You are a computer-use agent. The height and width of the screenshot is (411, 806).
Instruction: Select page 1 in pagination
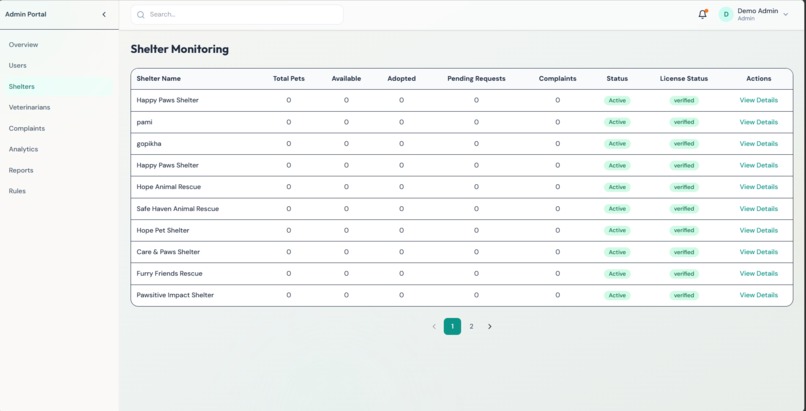(x=452, y=326)
